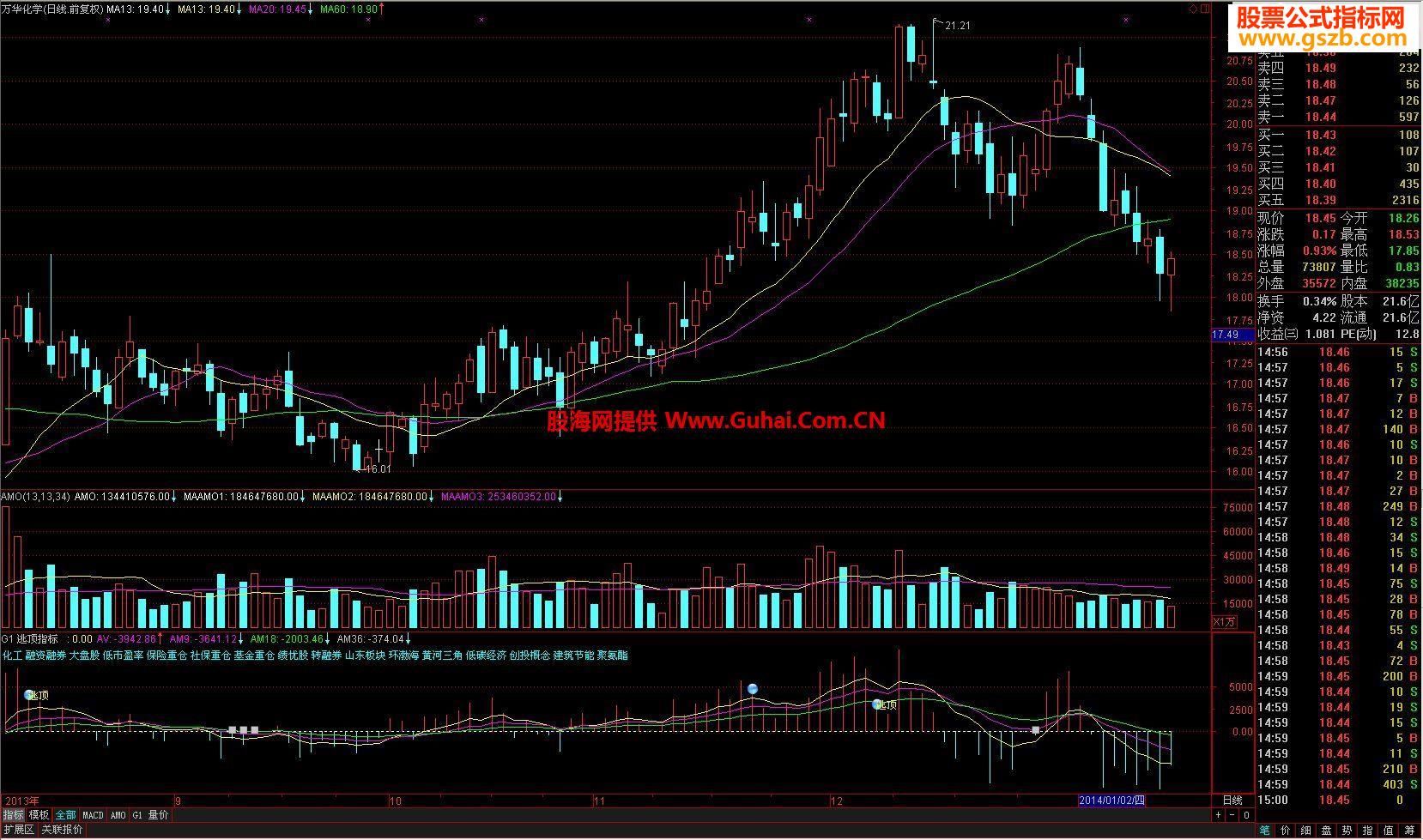
Task: Switch to the G1 indicator tab
Action: (137, 815)
